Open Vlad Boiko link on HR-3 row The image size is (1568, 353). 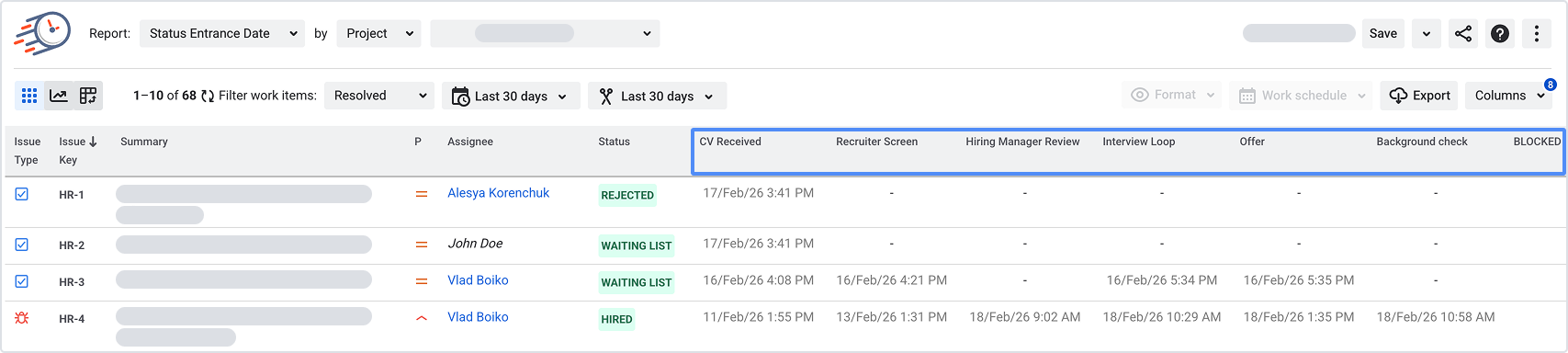(x=478, y=280)
